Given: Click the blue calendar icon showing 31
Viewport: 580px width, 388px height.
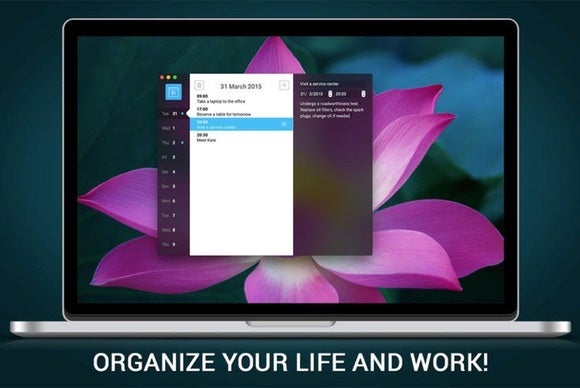Looking at the screenshot, I should click(x=173, y=92).
